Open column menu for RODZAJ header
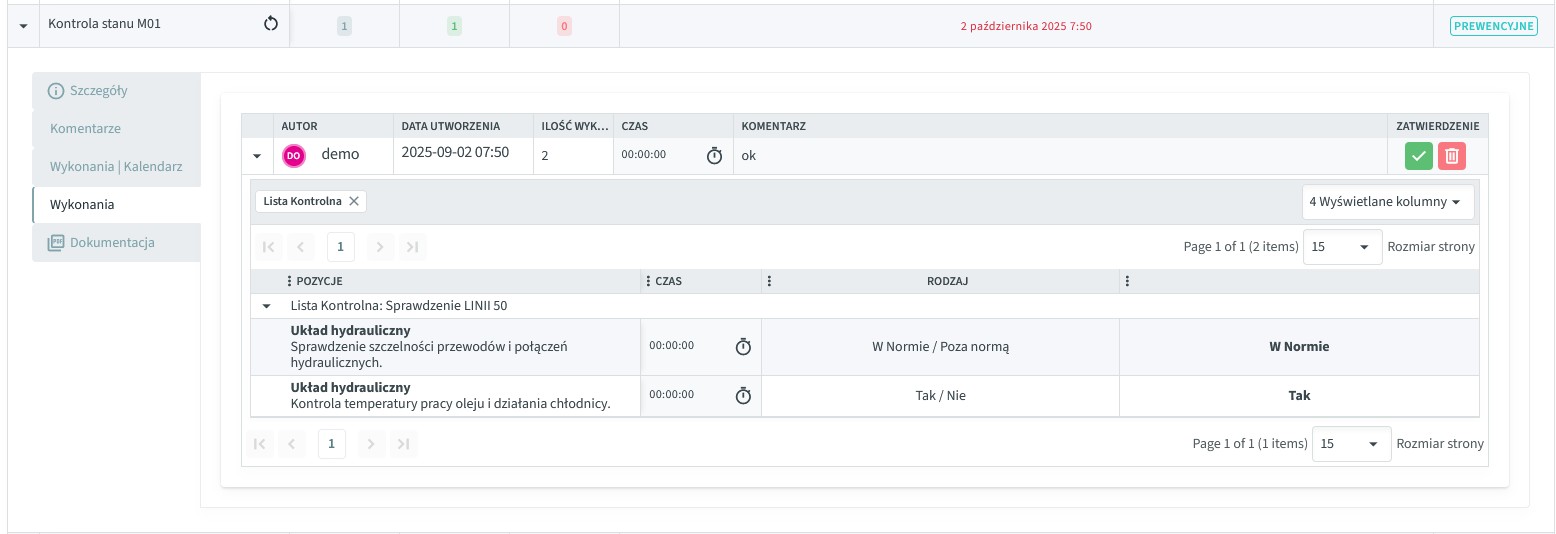 pos(769,282)
